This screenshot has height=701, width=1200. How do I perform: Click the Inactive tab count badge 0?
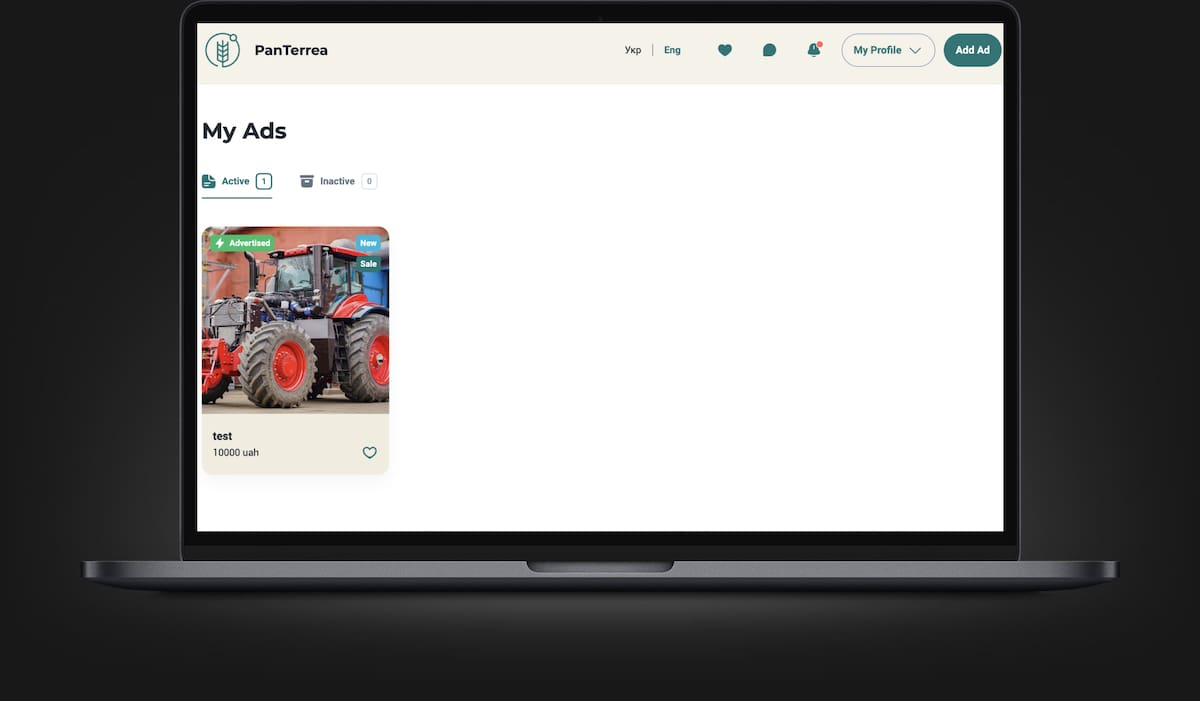coord(369,181)
